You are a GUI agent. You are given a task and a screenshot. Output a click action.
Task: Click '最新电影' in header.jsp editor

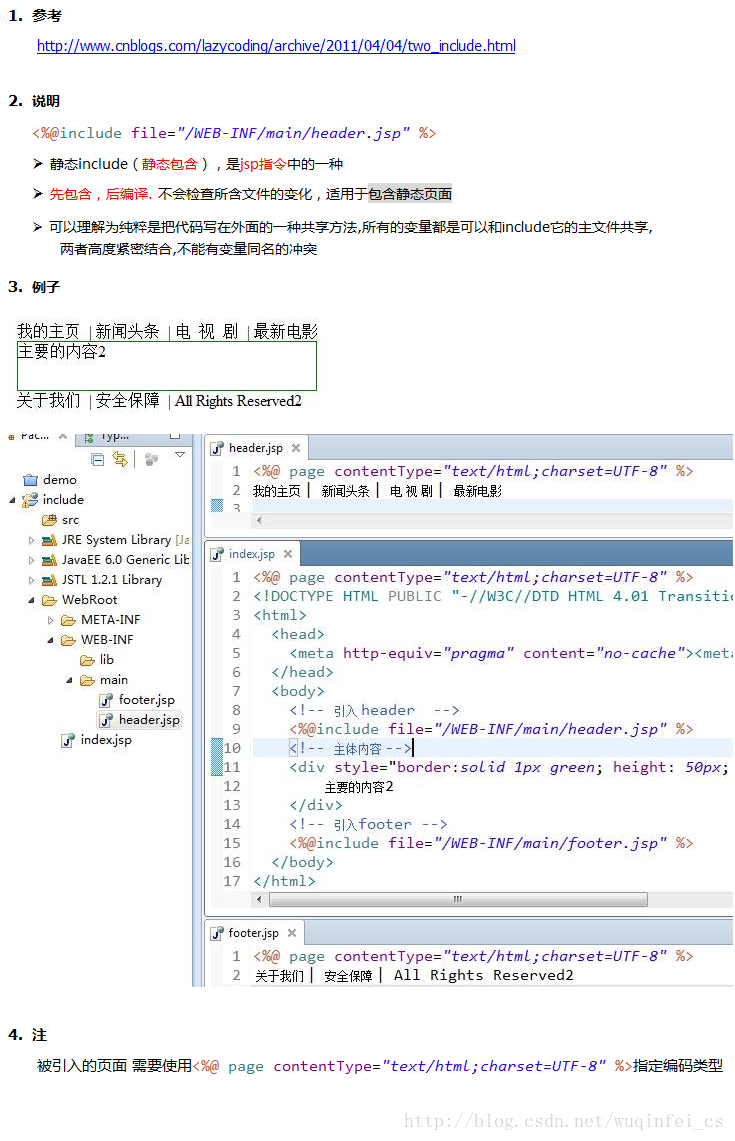[x=477, y=491]
